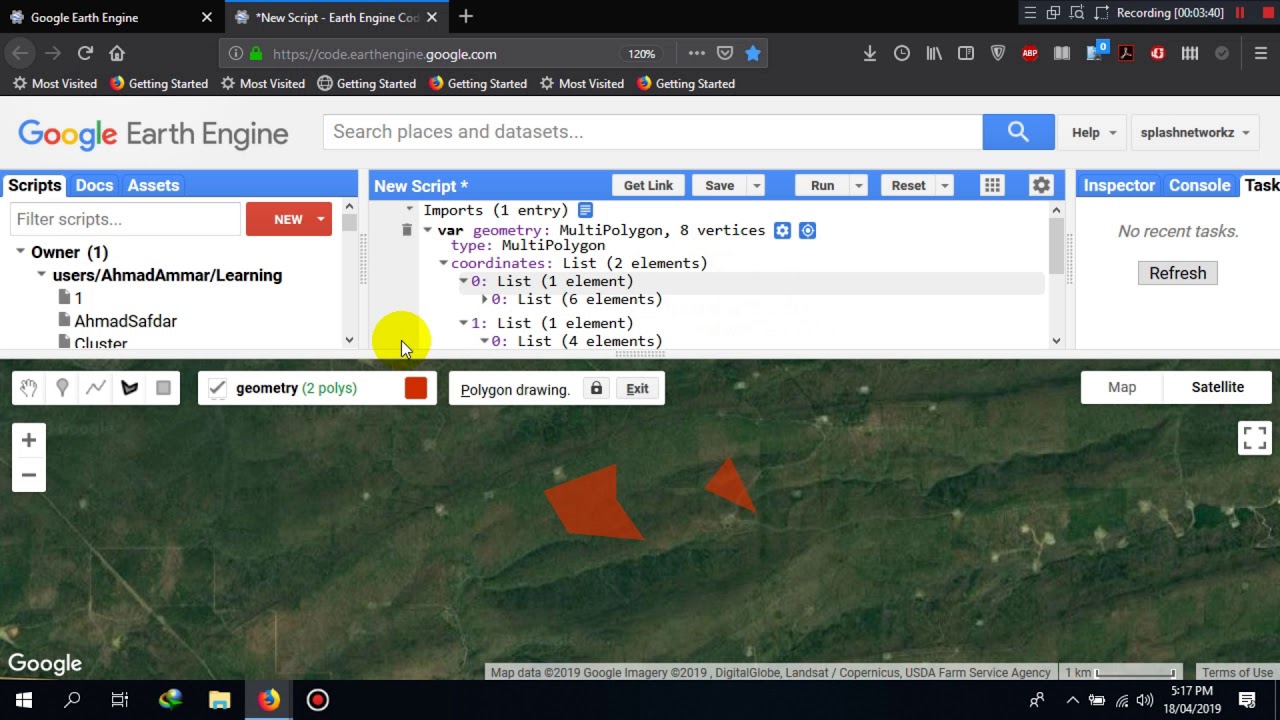This screenshot has width=1280, height=720.
Task: Click the Save button
Action: (x=719, y=185)
